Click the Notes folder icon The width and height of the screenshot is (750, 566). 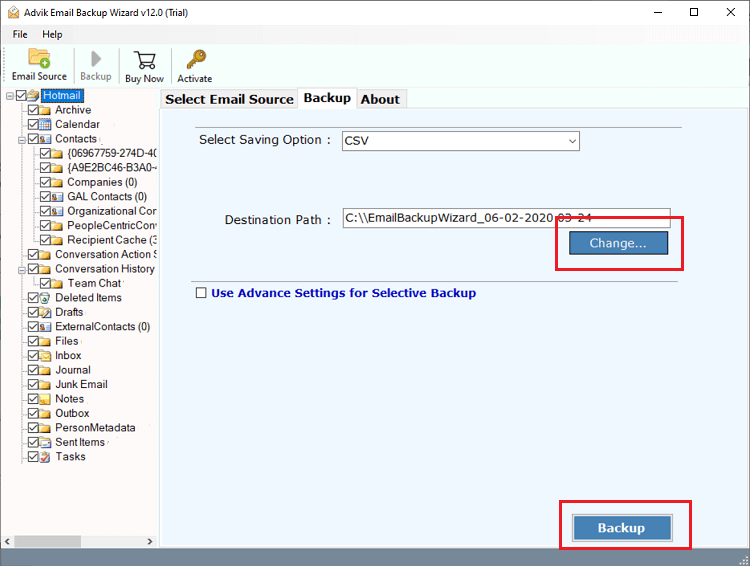[x=45, y=399]
